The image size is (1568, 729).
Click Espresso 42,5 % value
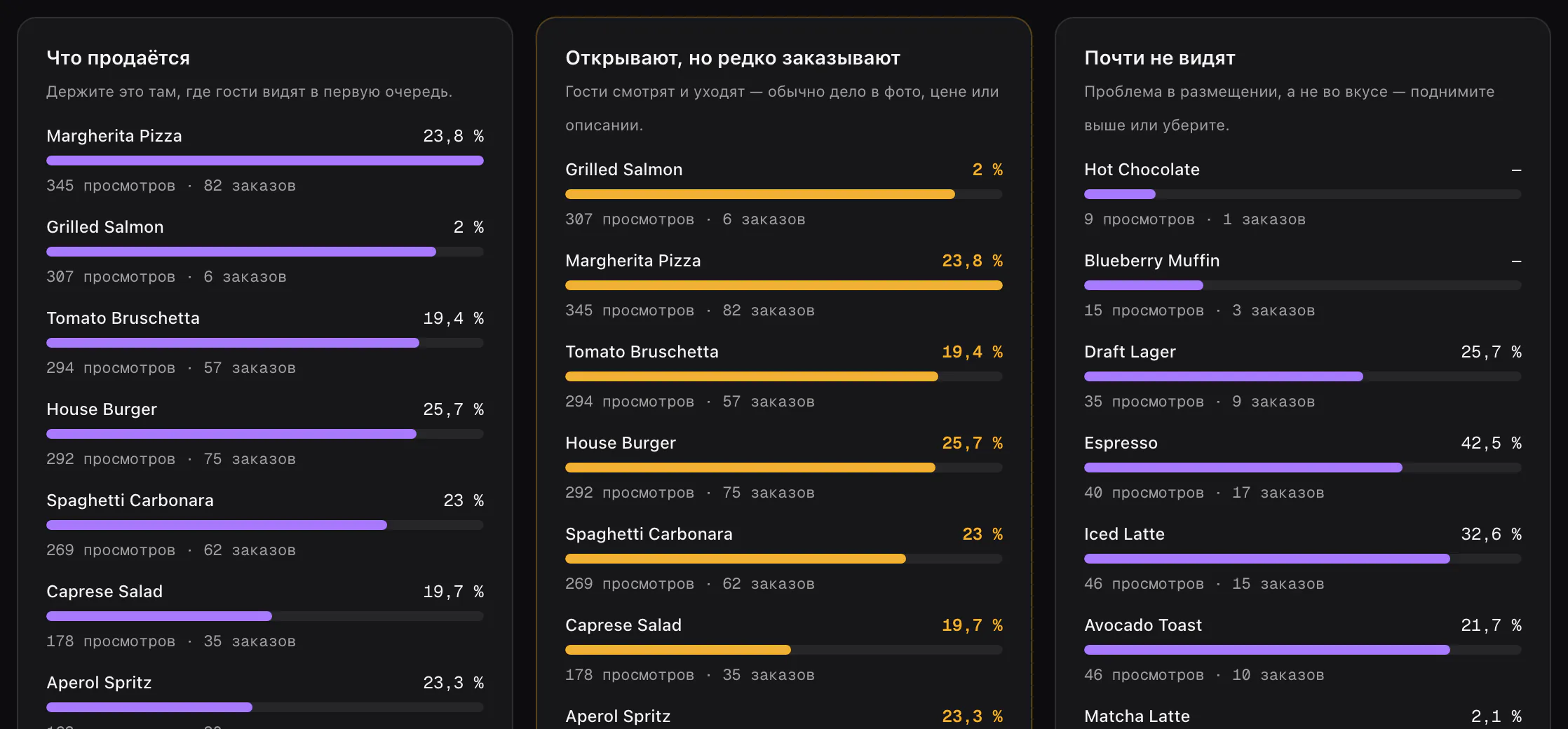coord(1491,443)
